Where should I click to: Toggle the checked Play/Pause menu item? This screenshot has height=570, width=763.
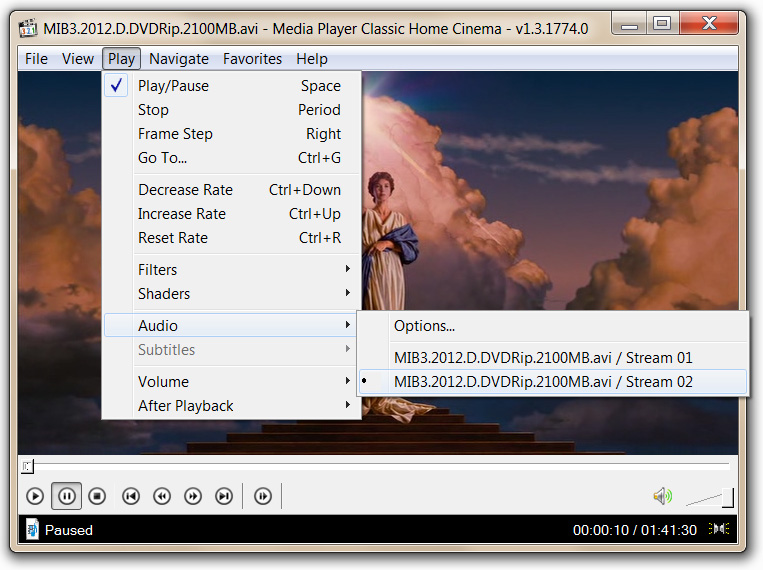[232, 86]
